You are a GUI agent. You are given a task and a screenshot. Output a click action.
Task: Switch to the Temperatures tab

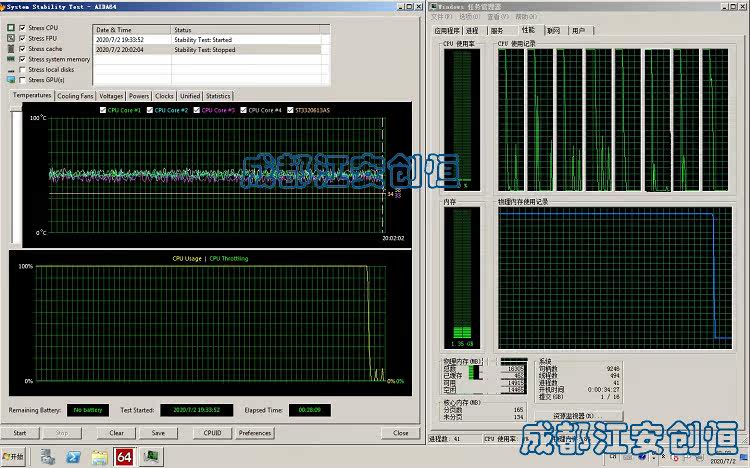point(32,95)
